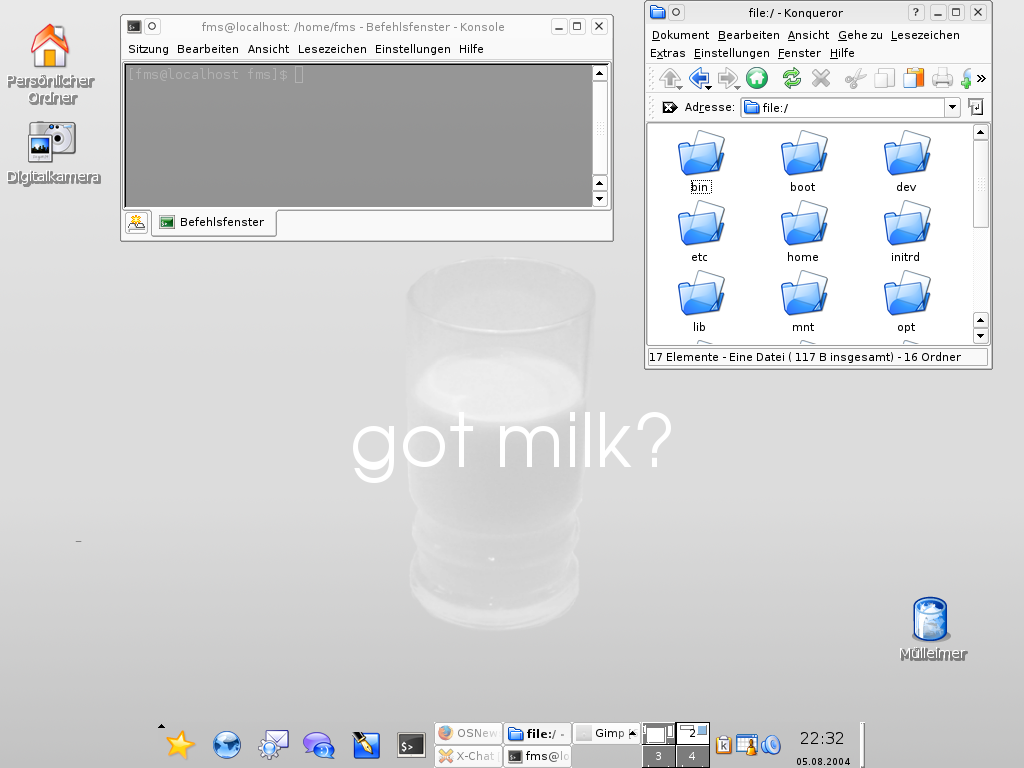Switch to OSNews taskbar entry
The height and width of the screenshot is (768, 1024).
469,733
